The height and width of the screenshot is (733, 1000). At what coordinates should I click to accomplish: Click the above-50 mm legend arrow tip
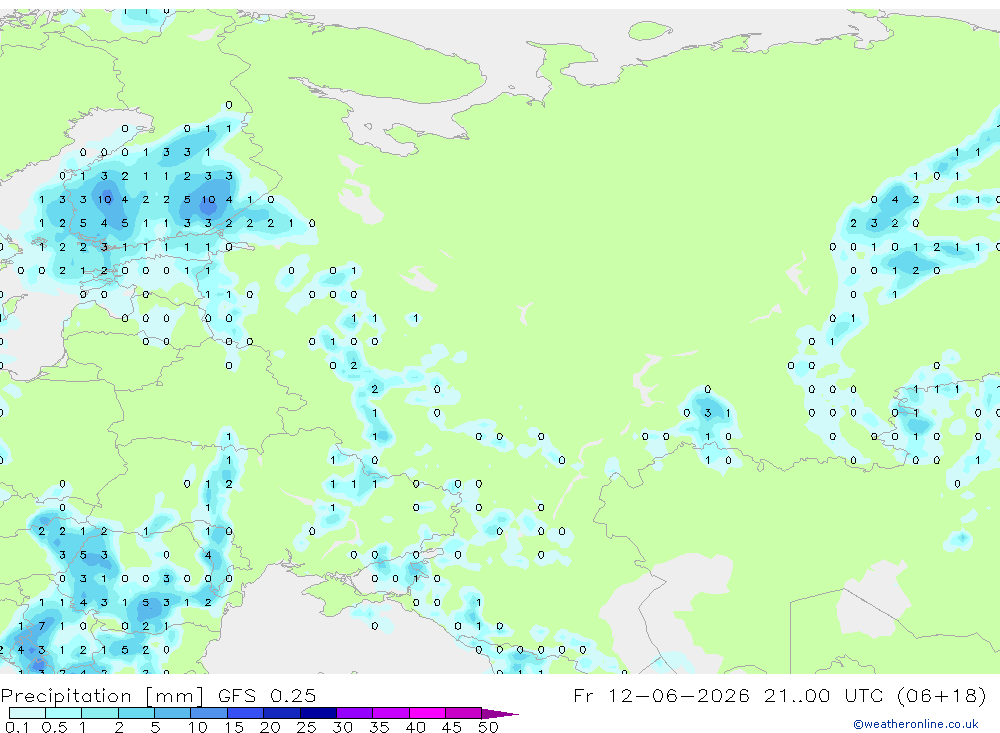[501, 713]
